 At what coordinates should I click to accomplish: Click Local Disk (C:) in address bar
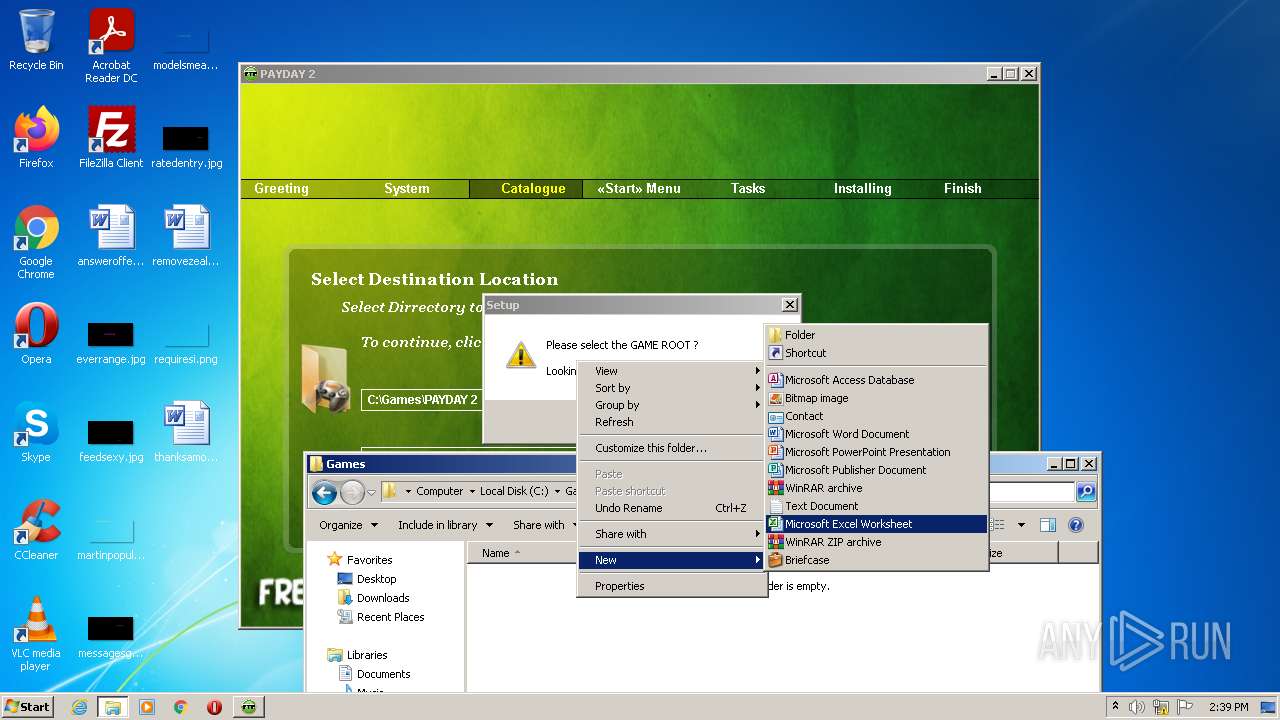coord(514,492)
